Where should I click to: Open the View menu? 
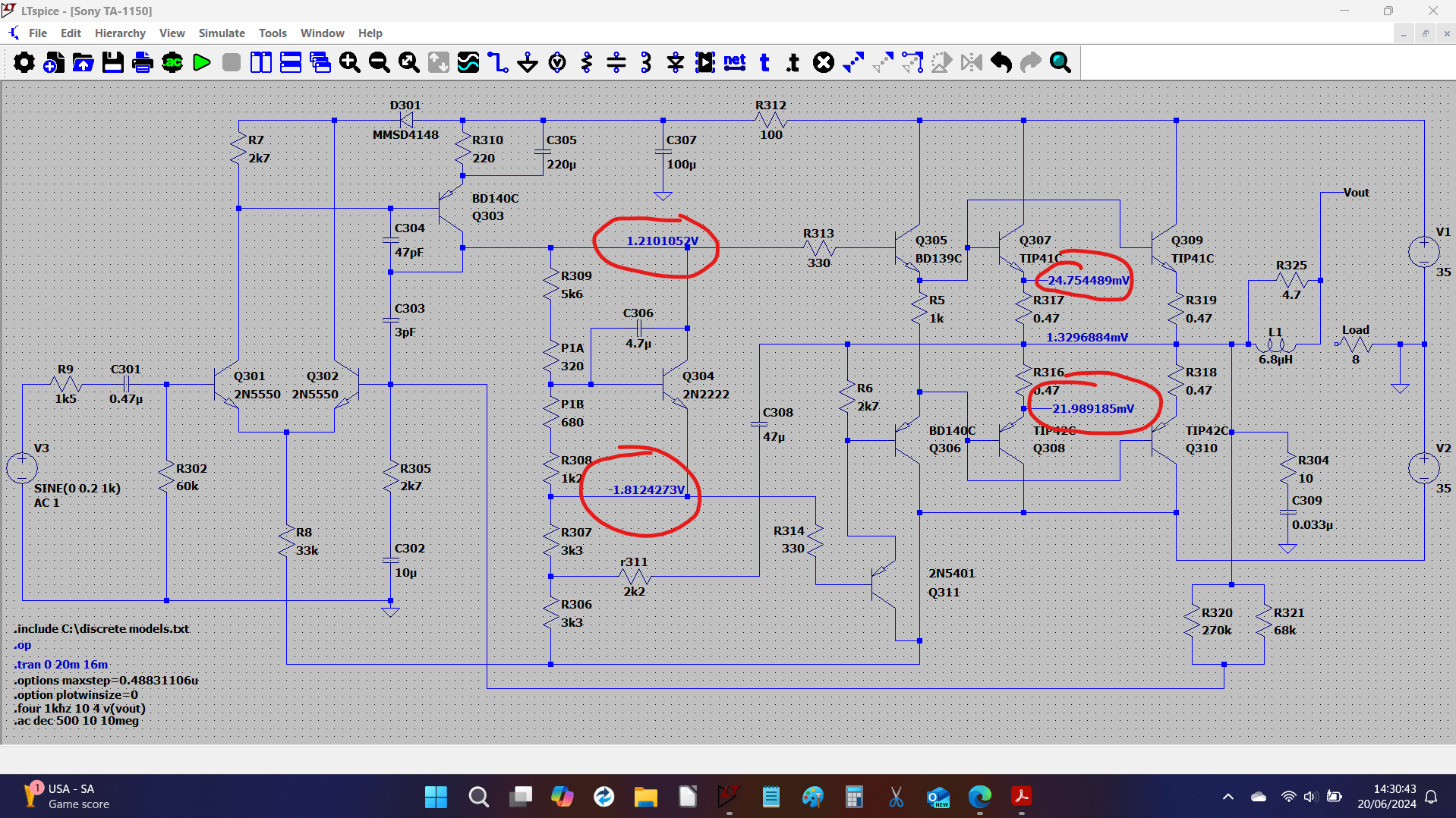[x=172, y=33]
